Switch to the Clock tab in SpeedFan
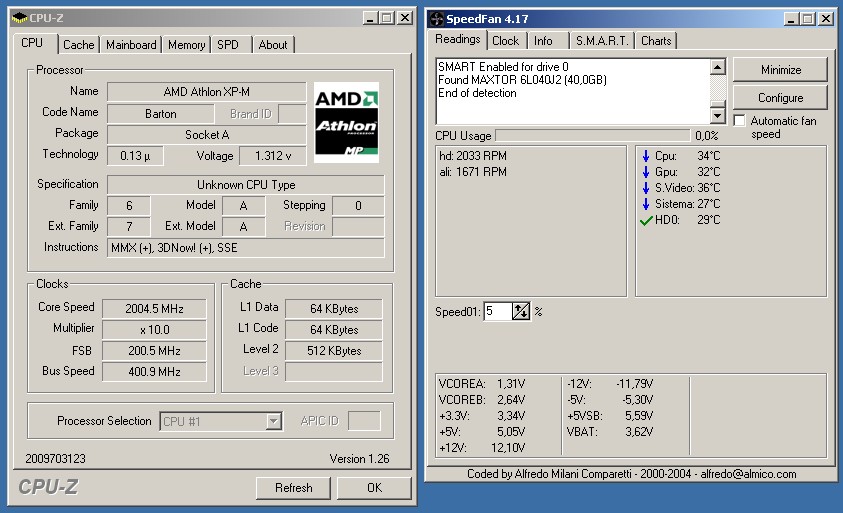This screenshot has width=843, height=513. [x=505, y=41]
